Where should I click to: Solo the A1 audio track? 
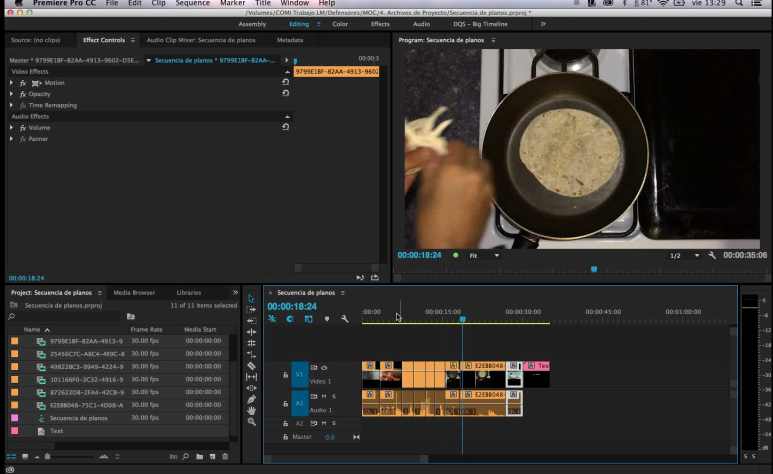(334, 397)
